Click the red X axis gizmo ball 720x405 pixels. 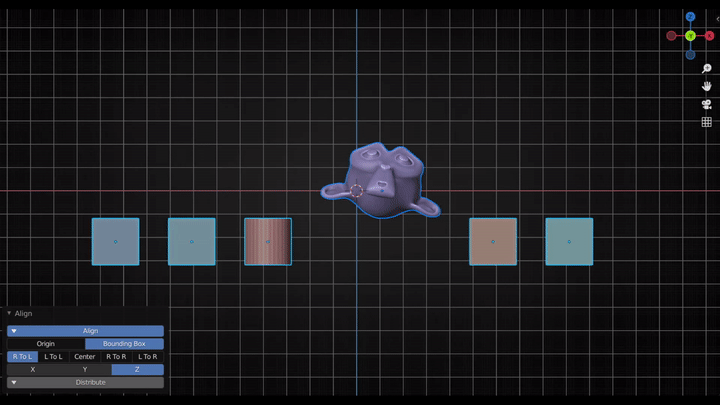point(709,35)
